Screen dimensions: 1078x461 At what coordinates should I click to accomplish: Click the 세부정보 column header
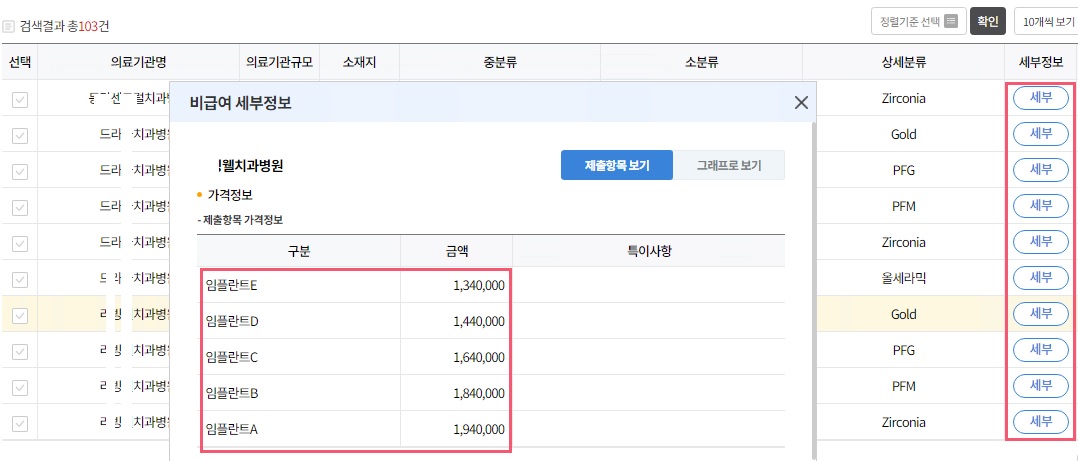click(1041, 63)
